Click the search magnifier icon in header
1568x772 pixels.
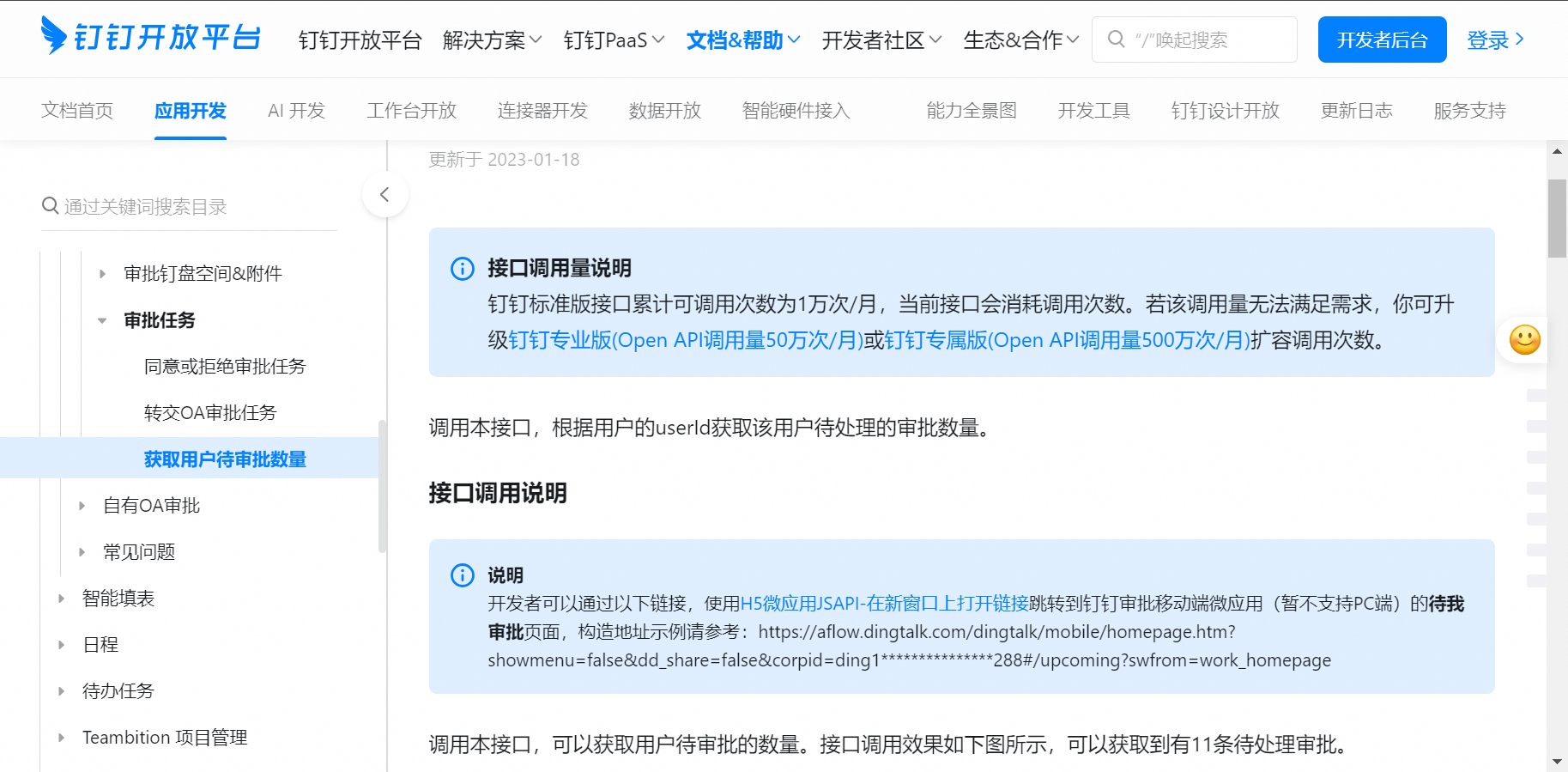pyautogui.click(x=1116, y=40)
